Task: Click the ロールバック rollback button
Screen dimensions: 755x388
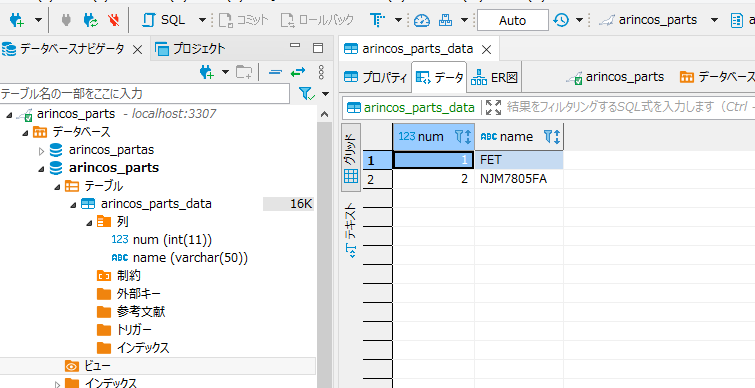Action: [317, 20]
